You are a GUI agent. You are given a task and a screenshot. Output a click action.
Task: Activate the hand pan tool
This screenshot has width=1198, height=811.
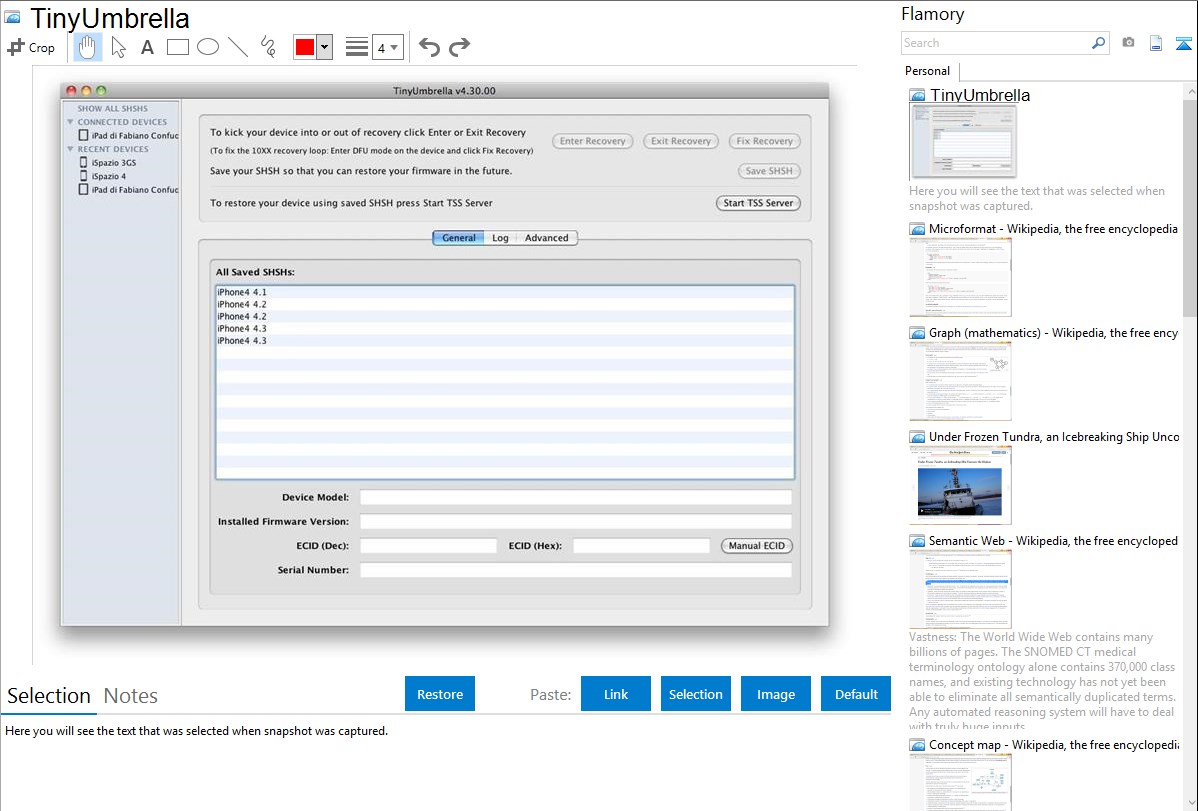pyautogui.click(x=87, y=47)
